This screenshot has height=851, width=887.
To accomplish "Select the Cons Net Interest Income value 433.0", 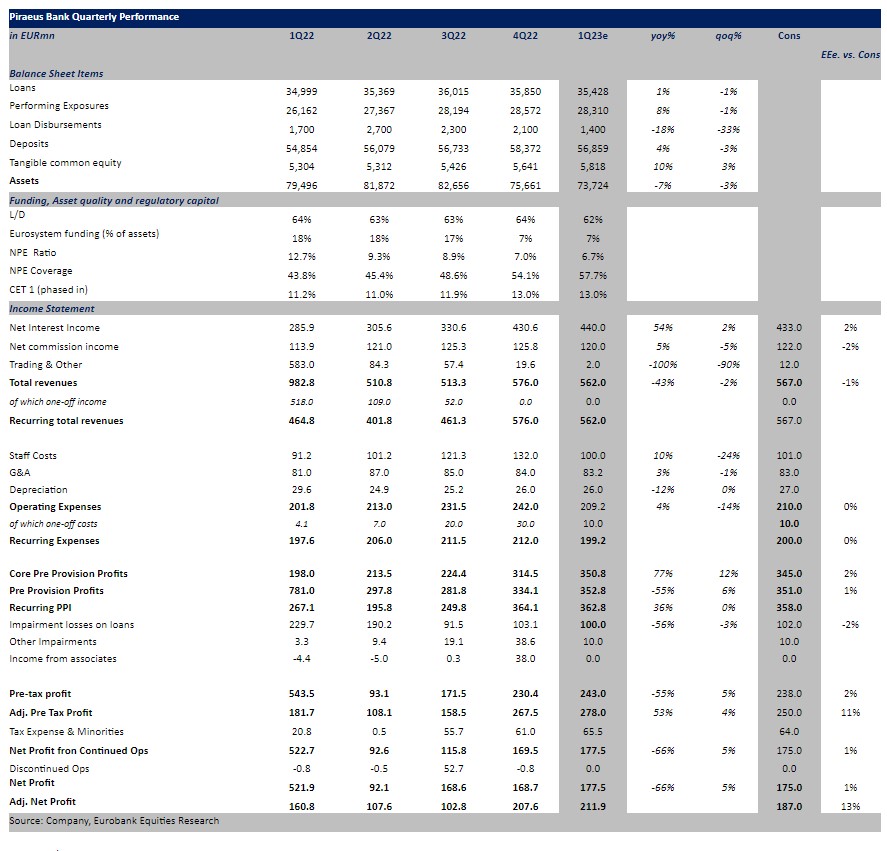I will click(x=789, y=328).
